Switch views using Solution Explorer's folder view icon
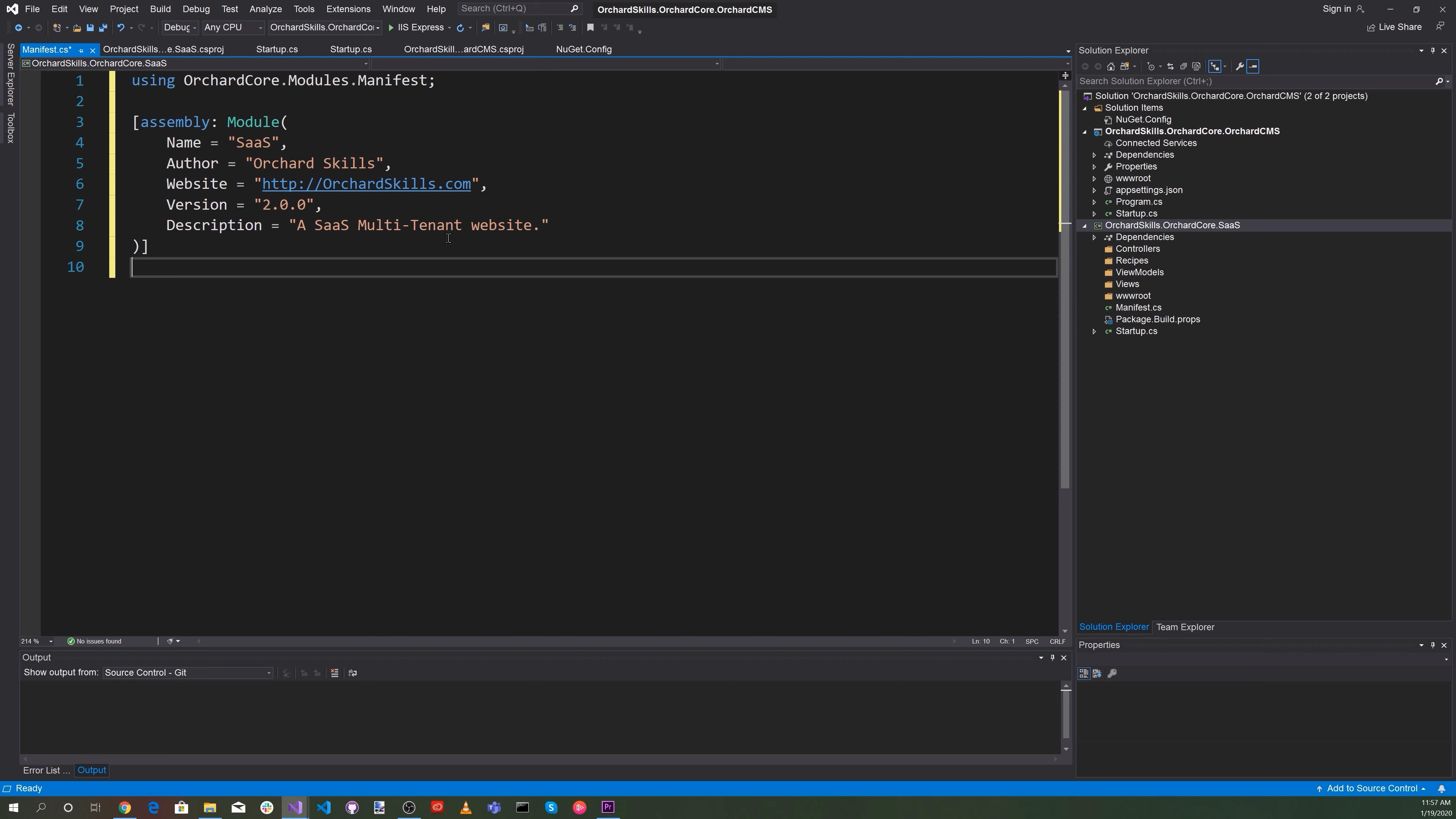Viewport: 1456px width, 819px height. pyautogui.click(x=1125, y=67)
